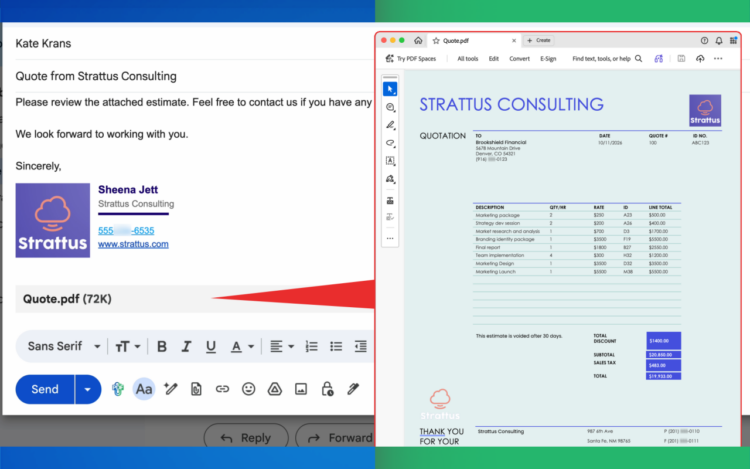Open the www.strattus.com link
Image resolution: width=750 pixels, height=469 pixels.
[133, 244]
